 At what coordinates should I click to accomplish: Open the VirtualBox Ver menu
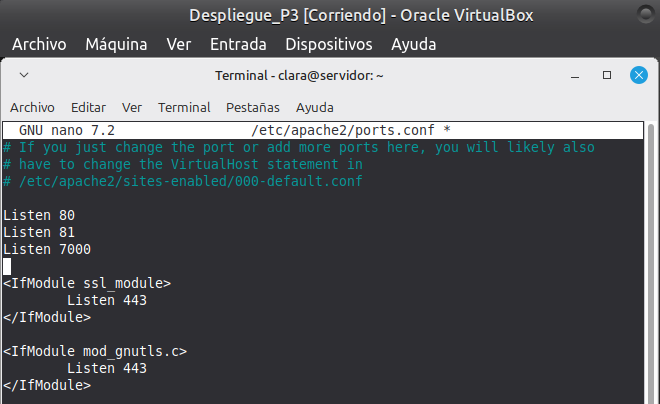[179, 45]
